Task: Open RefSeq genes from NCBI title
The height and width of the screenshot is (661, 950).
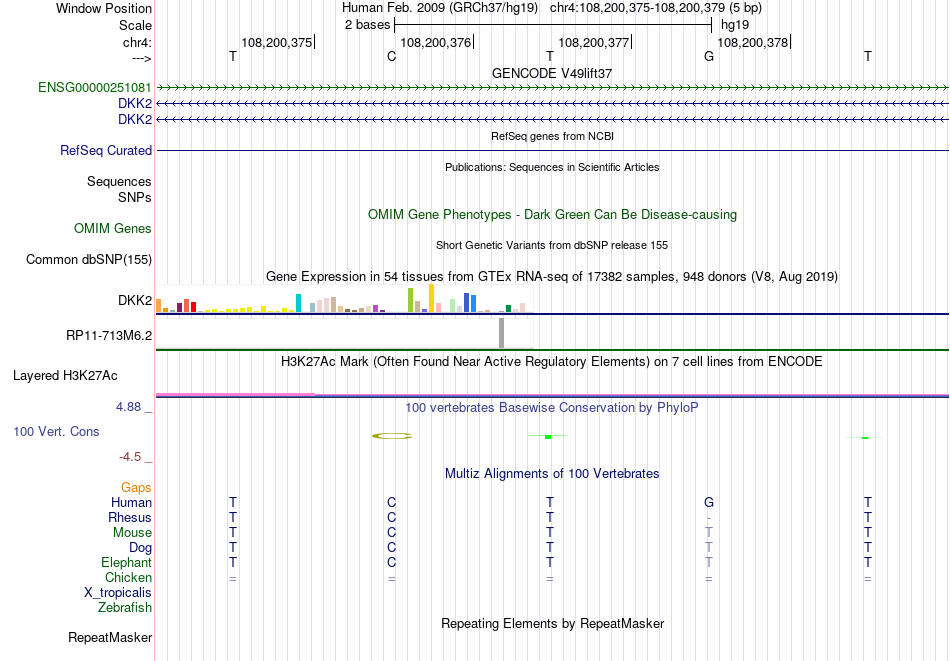Action: (x=553, y=136)
